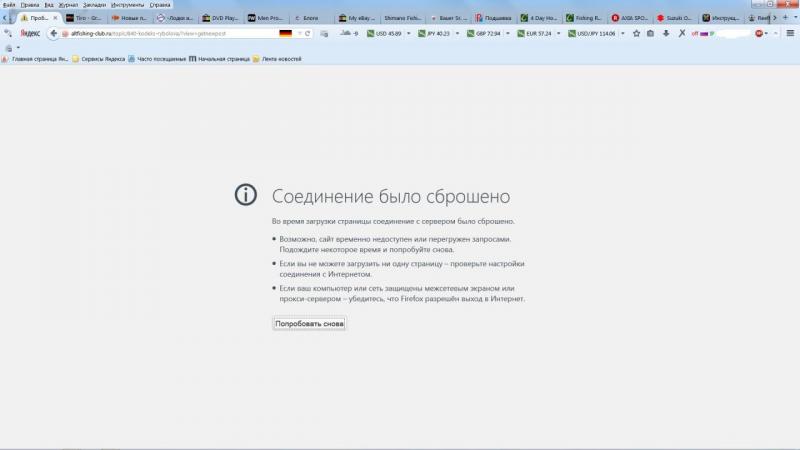
Task: Click the USD 45.89 currency rate
Action: [384, 33]
